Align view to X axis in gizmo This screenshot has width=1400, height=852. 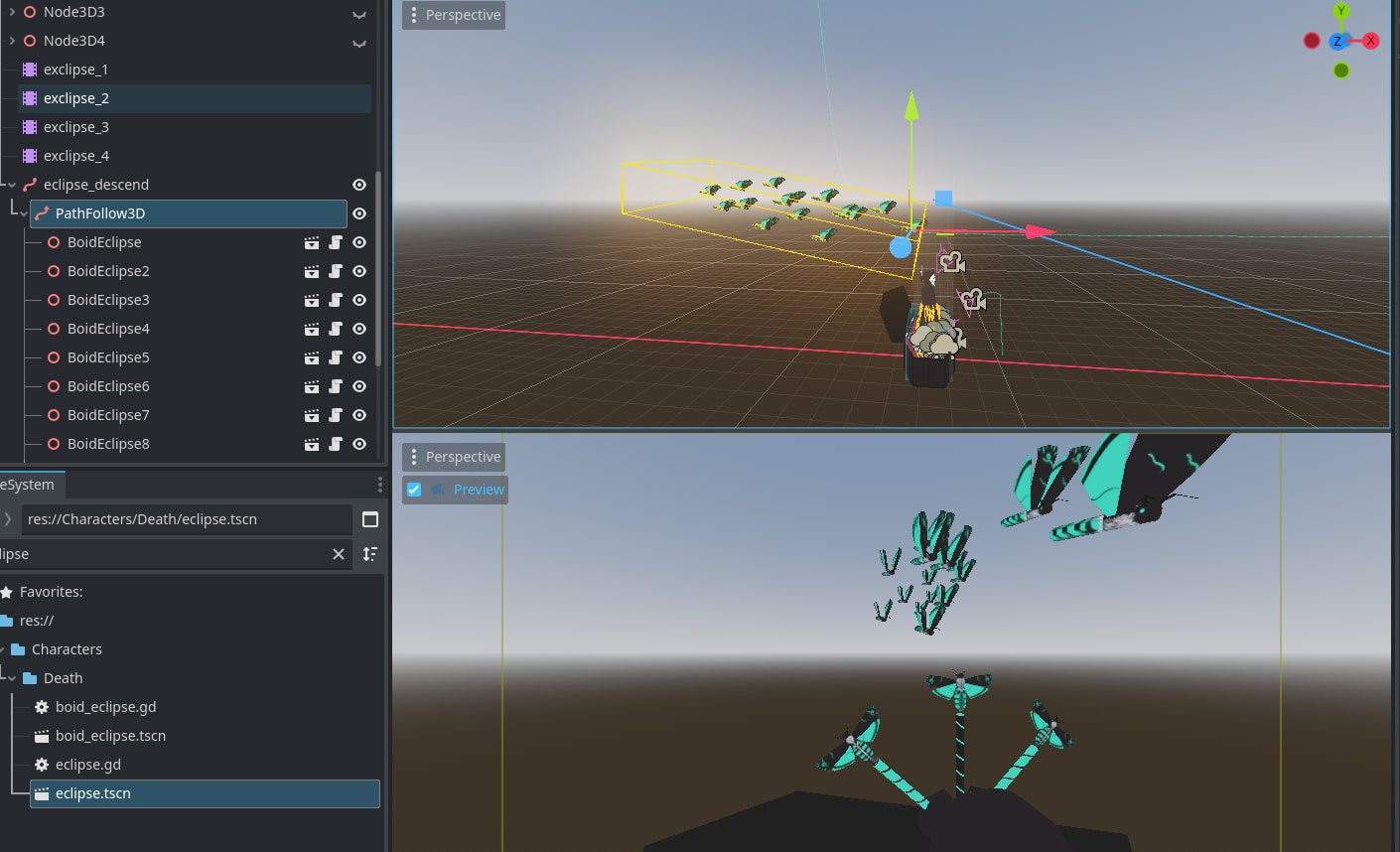click(1371, 41)
